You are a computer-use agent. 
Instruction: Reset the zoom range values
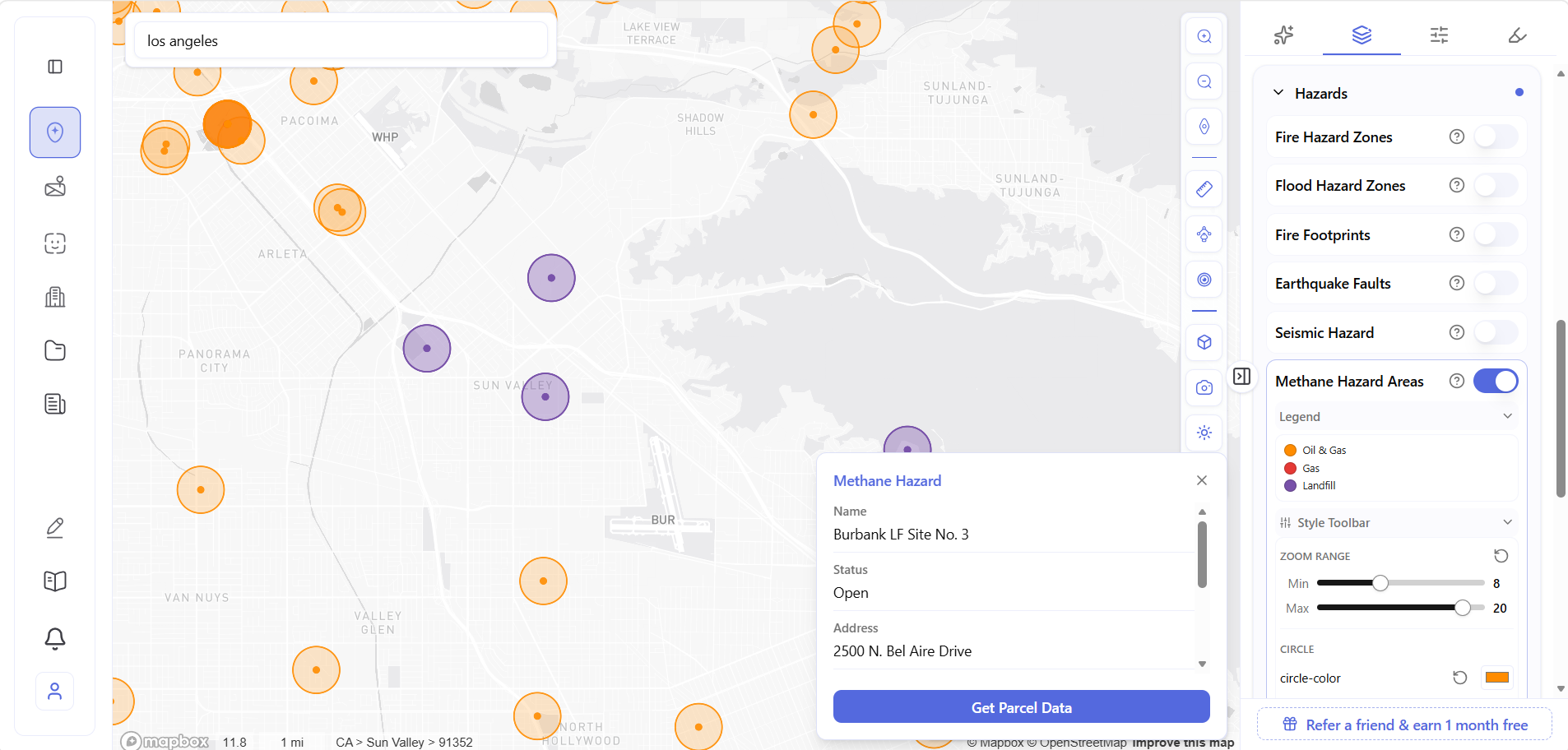[x=1501, y=556]
